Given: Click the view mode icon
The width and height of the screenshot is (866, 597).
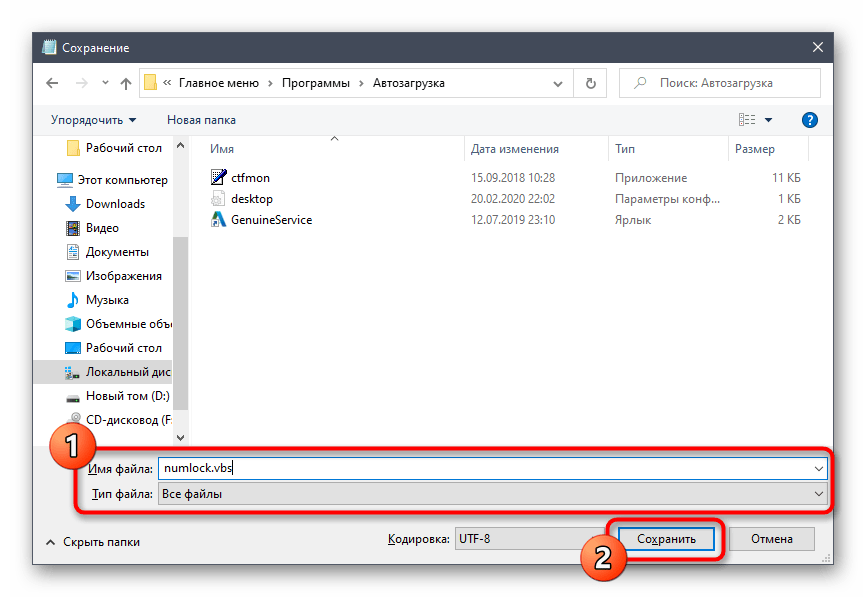Looking at the screenshot, I should [746, 120].
